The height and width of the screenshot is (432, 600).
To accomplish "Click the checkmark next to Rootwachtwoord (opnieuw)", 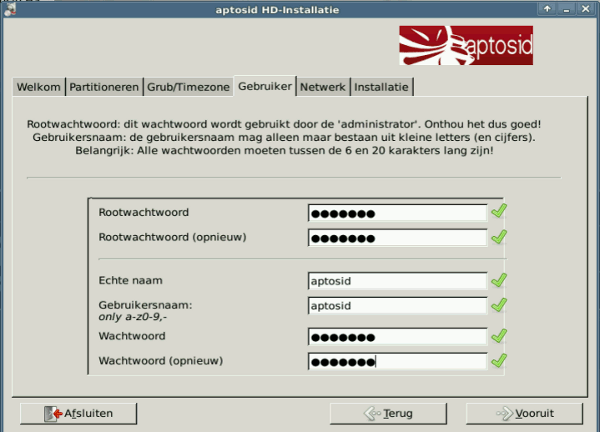I will [x=499, y=237].
